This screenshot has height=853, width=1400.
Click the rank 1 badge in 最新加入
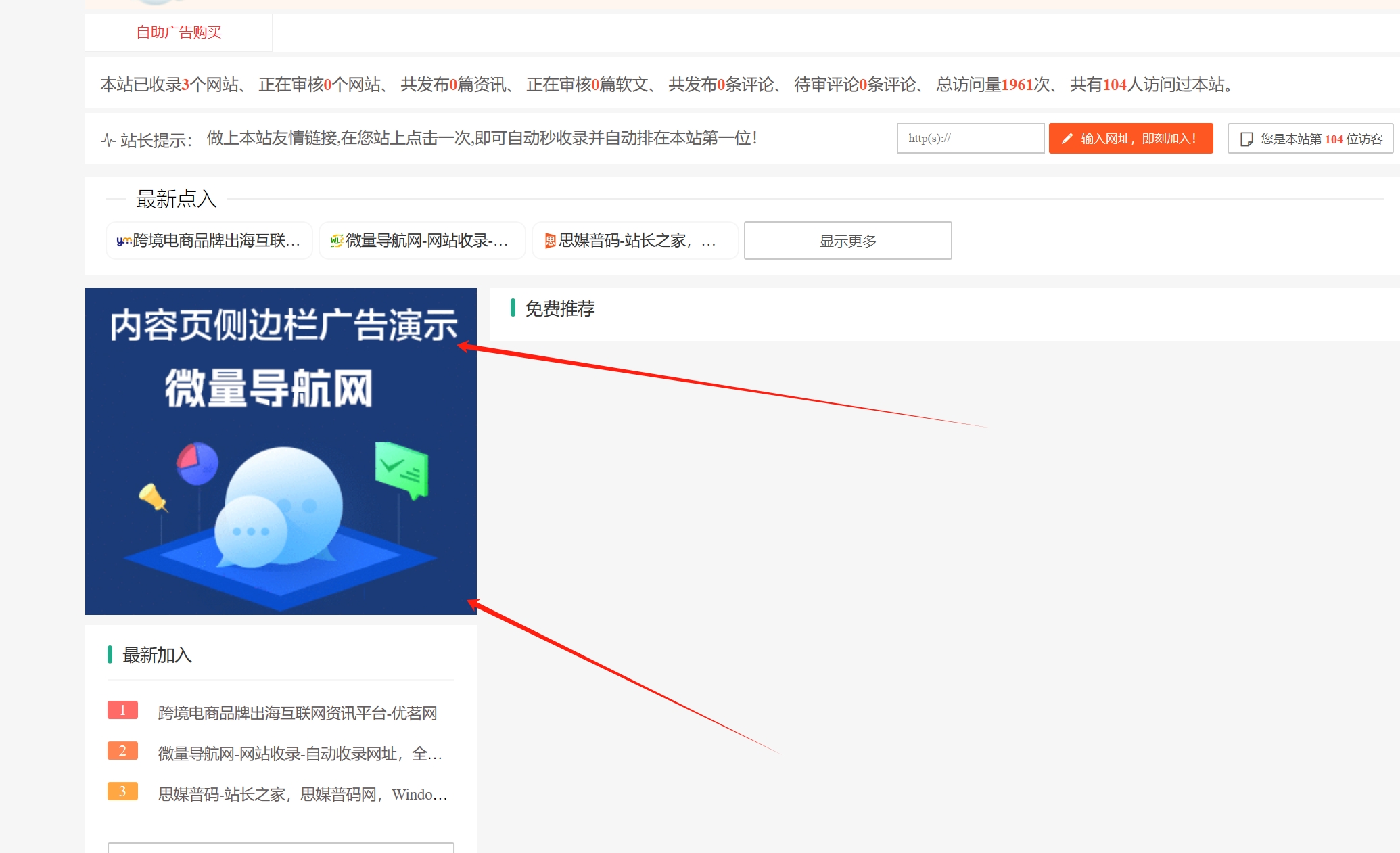click(122, 710)
